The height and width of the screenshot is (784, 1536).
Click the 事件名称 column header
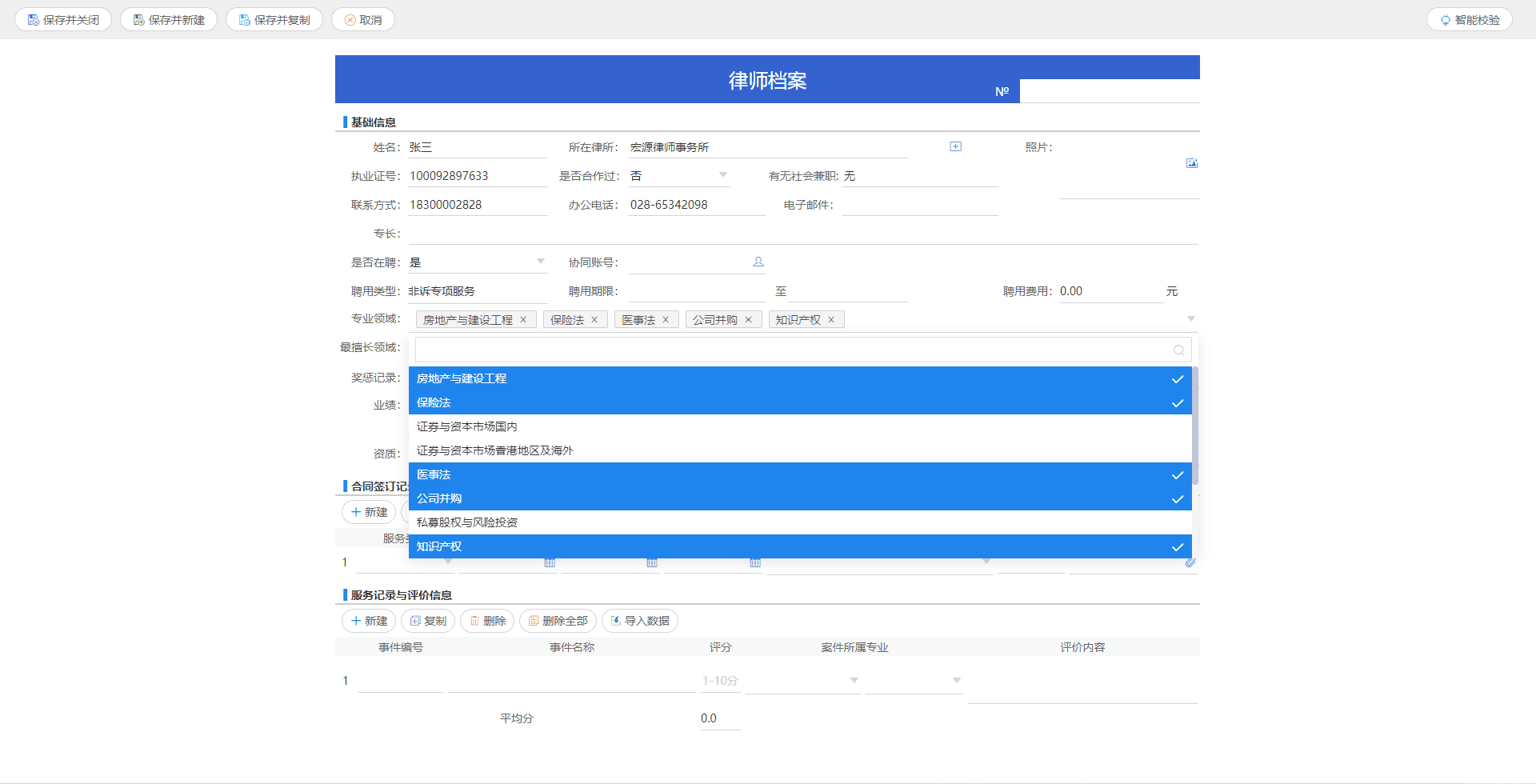point(572,647)
